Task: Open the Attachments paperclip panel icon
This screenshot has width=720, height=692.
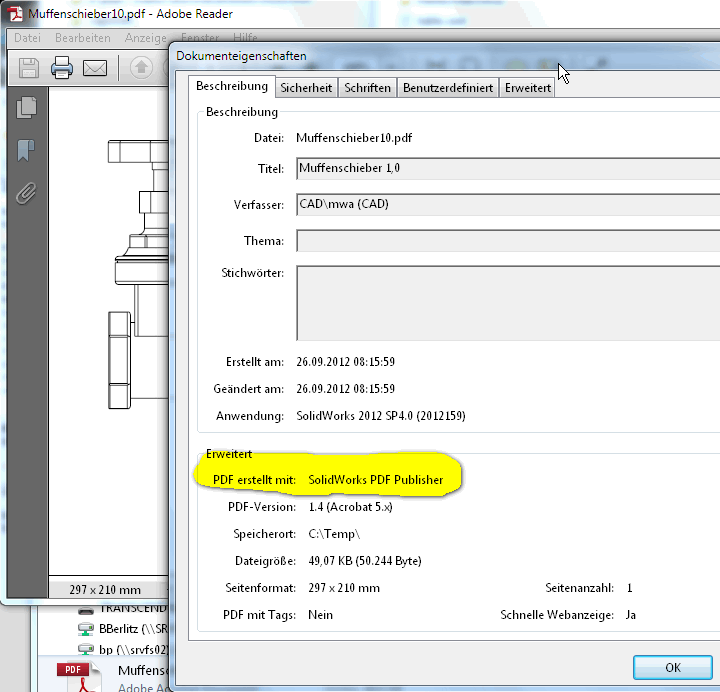Action: tap(26, 193)
